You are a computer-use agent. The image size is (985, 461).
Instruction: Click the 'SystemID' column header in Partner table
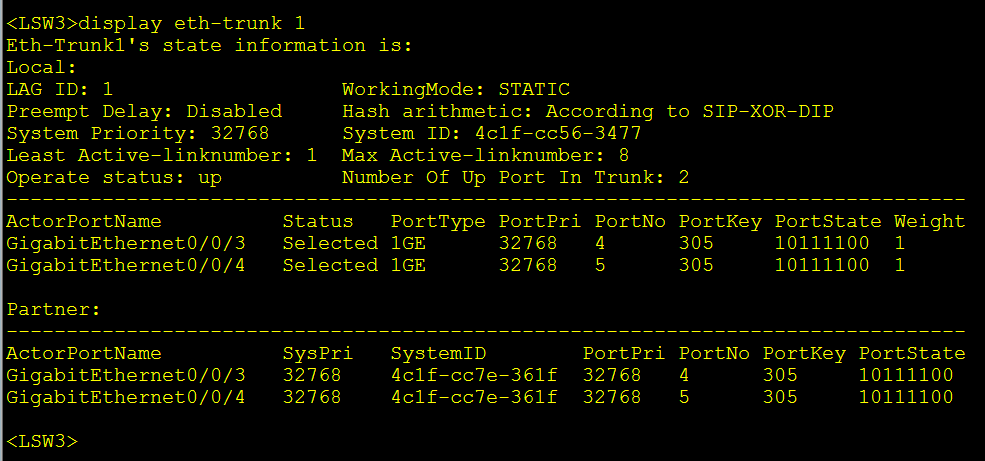438,353
